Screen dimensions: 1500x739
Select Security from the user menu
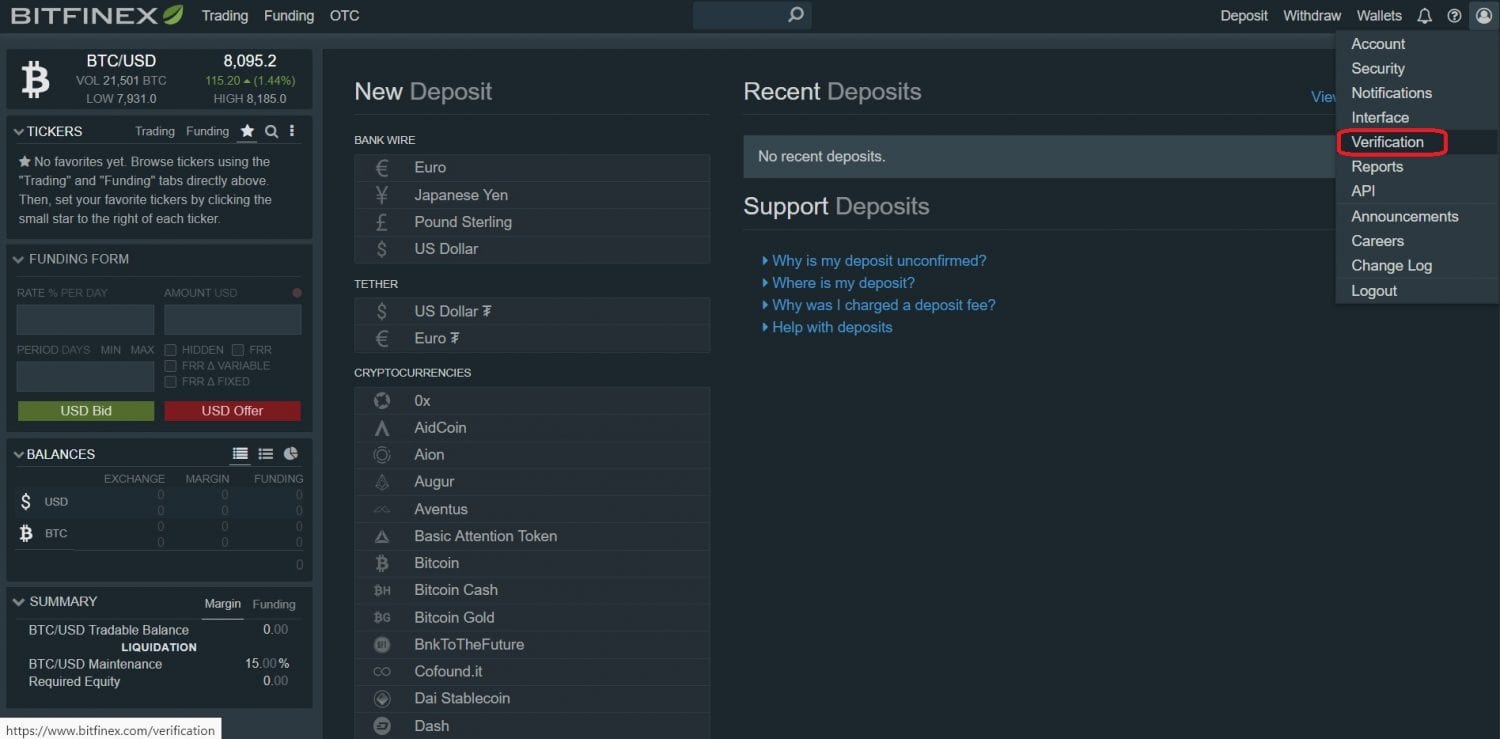(x=1378, y=68)
